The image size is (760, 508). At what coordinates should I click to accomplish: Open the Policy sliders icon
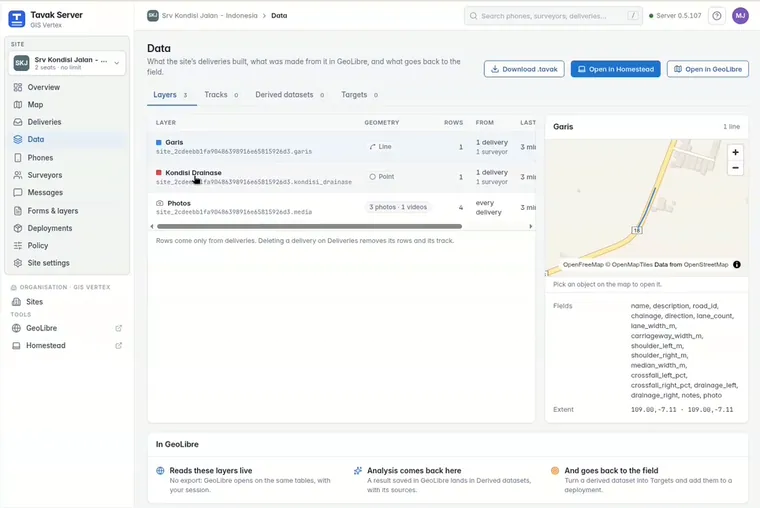pos(18,245)
